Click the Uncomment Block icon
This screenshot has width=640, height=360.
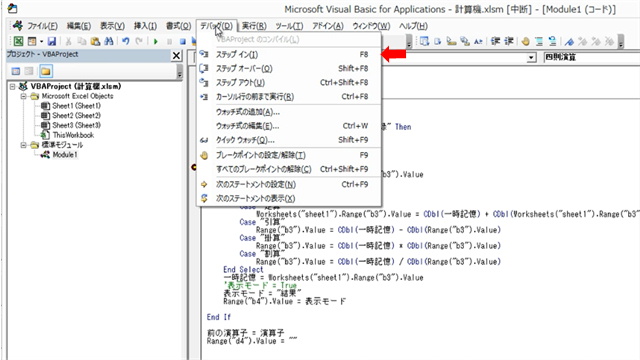click(x=553, y=41)
